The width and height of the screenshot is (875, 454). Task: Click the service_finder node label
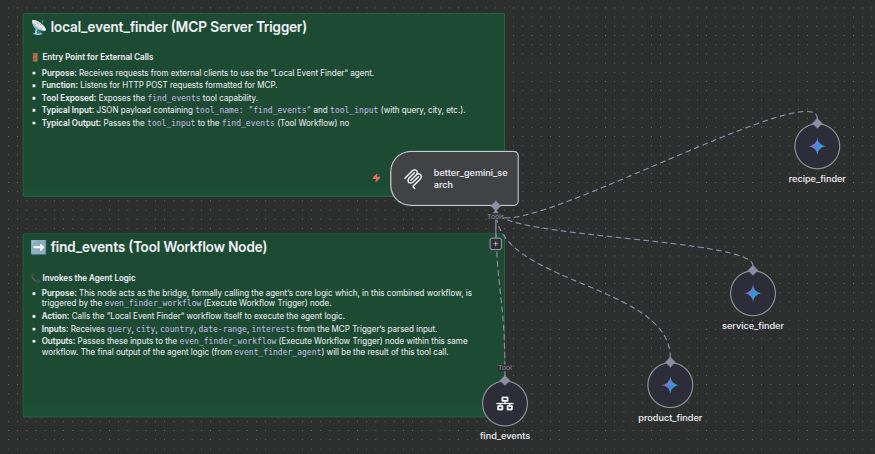pos(752,325)
